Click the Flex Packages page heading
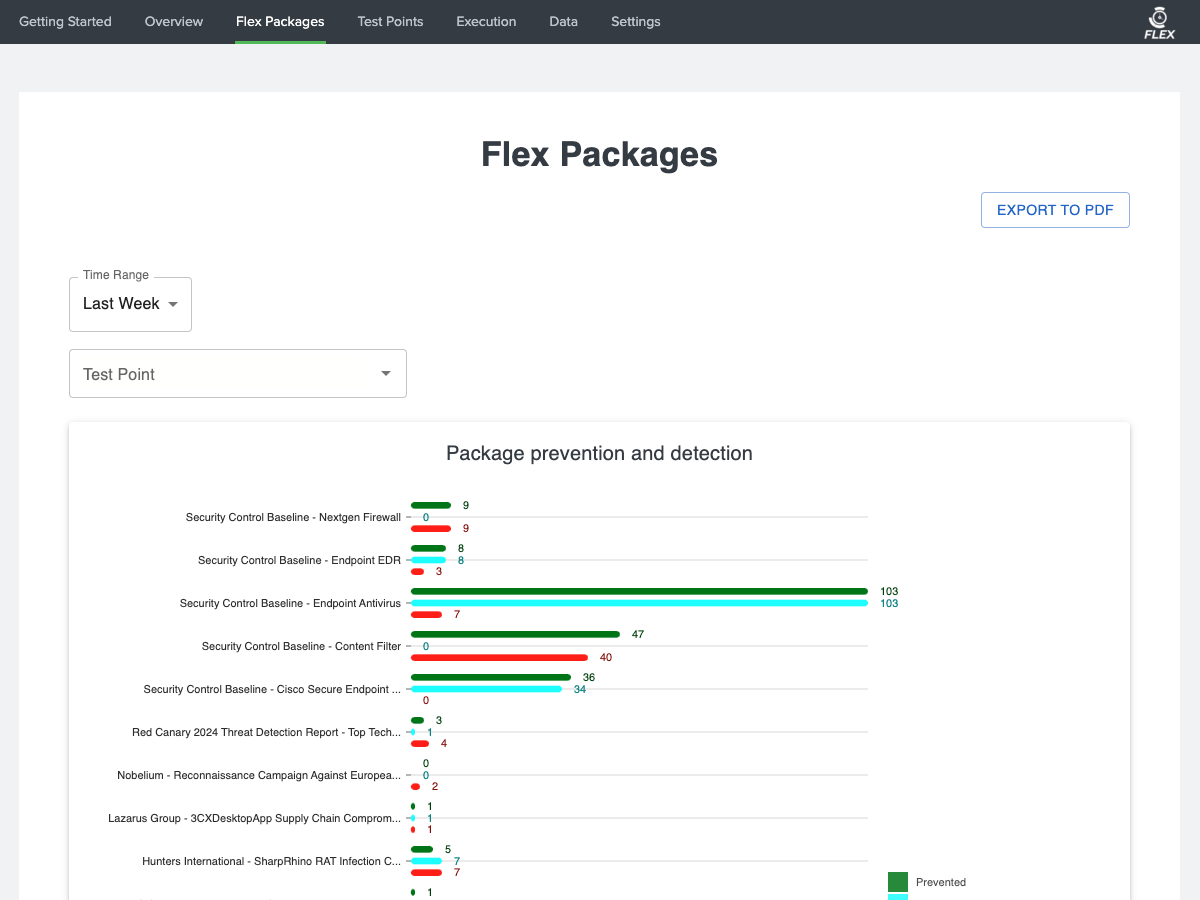This screenshot has height=900, width=1200. 599,154
